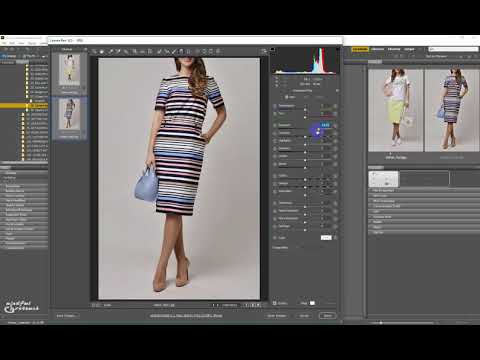480x360 pixels.
Task: Select the Crop tool in Camera Raw
Action: point(134,52)
